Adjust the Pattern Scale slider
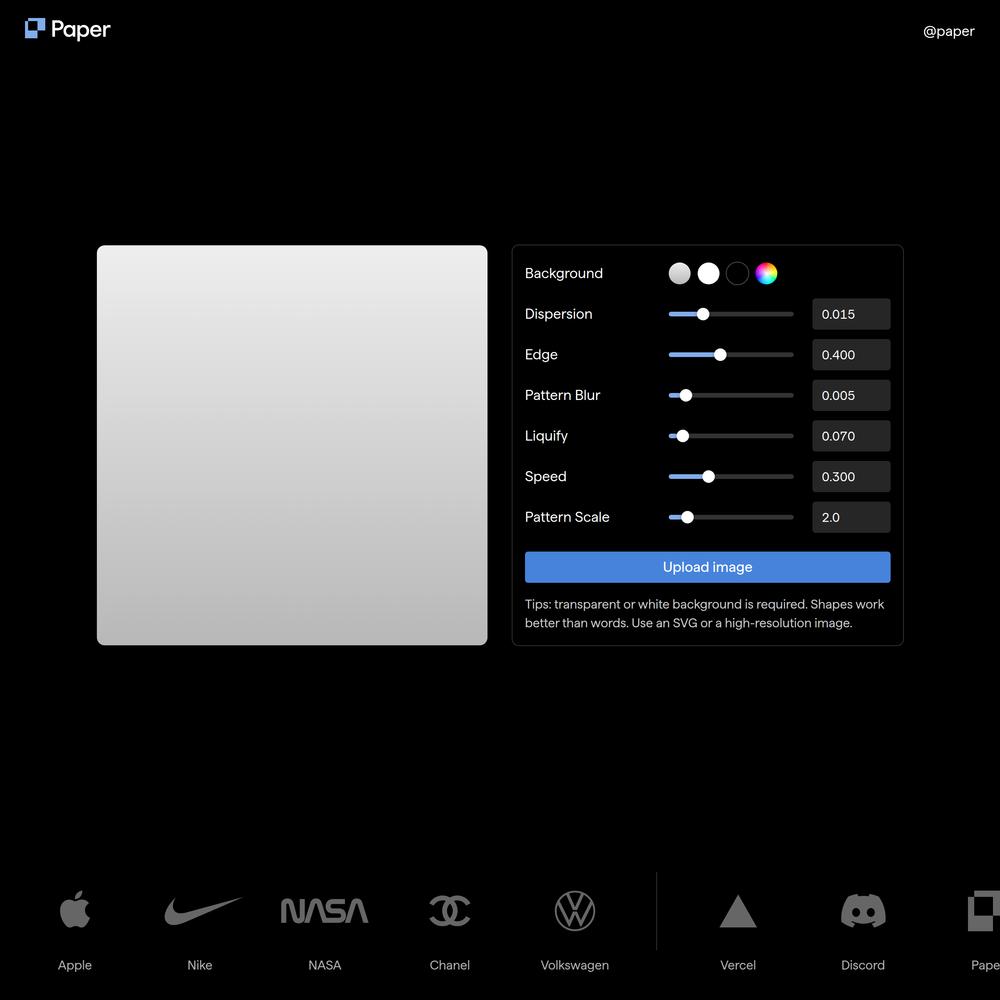Image resolution: width=1000 pixels, height=1000 pixels. tap(731, 517)
